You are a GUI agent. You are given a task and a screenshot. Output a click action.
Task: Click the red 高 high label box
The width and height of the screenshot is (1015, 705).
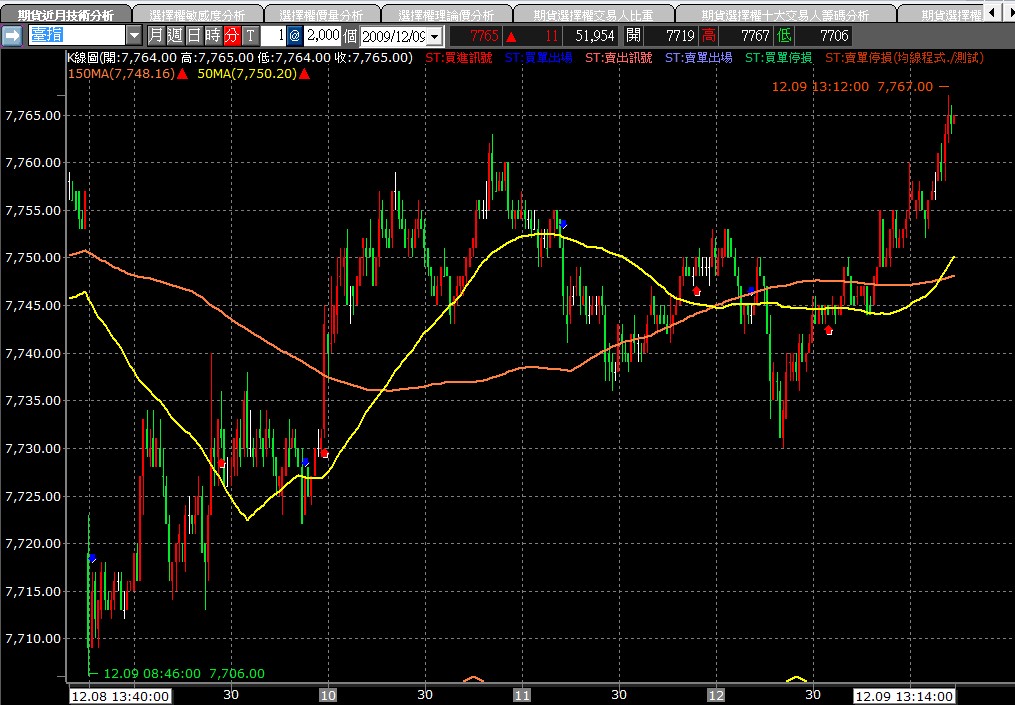tap(709, 35)
